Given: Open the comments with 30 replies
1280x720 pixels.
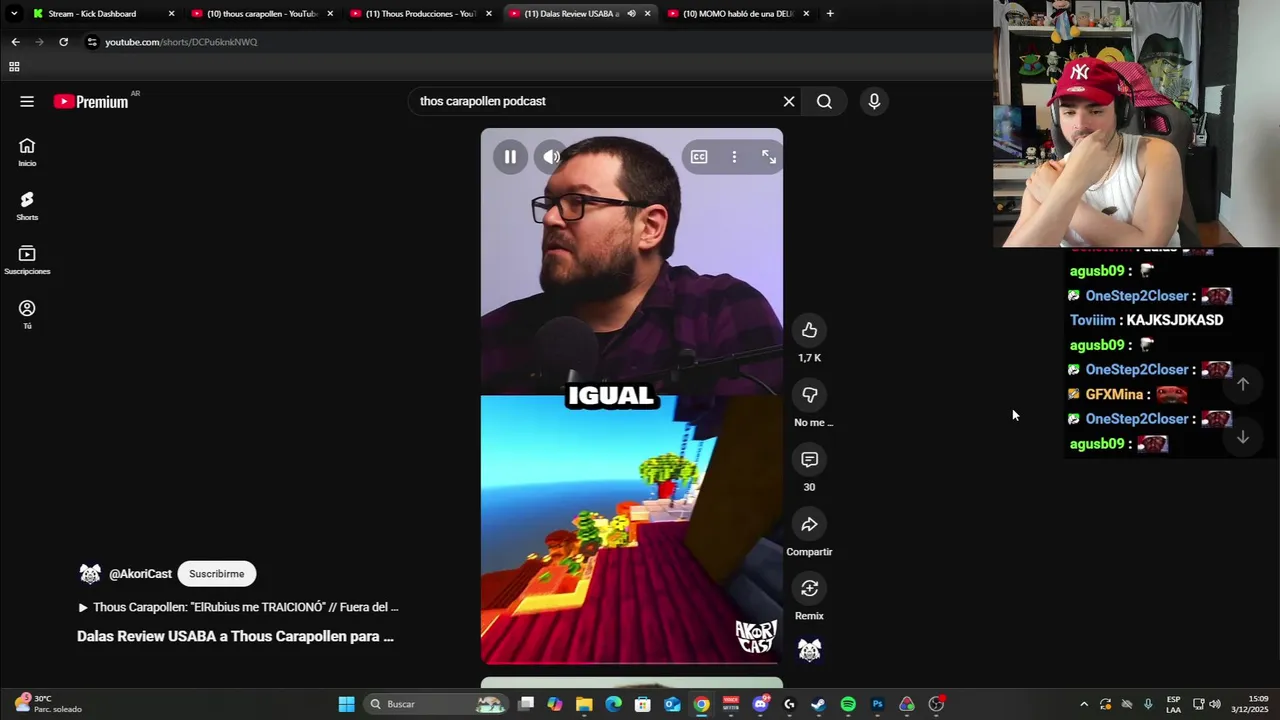Looking at the screenshot, I should (809, 460).
